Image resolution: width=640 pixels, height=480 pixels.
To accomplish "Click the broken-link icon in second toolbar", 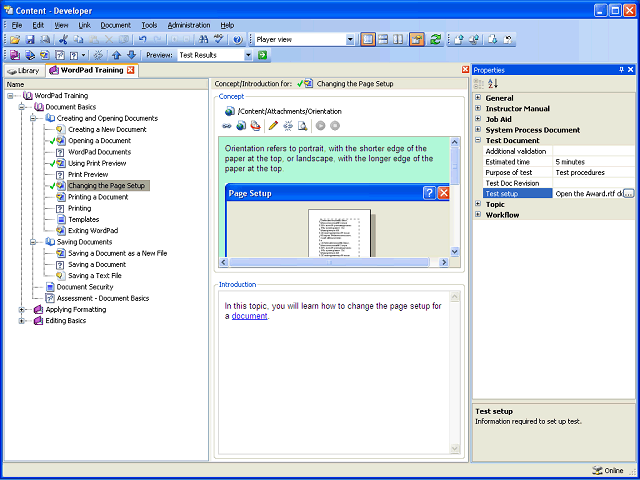I will coord(98,55).
